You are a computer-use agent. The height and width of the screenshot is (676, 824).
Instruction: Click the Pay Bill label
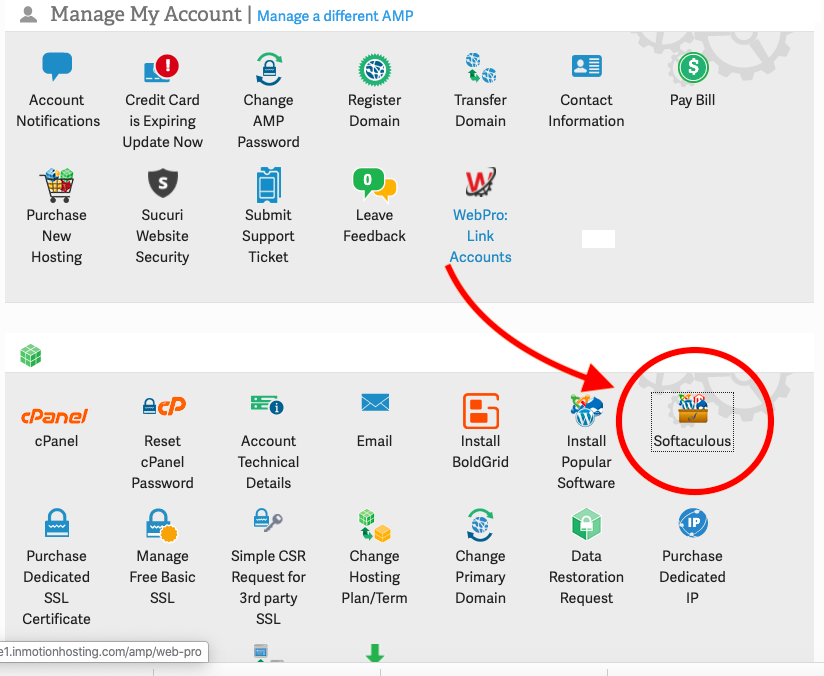click(692, 100)
